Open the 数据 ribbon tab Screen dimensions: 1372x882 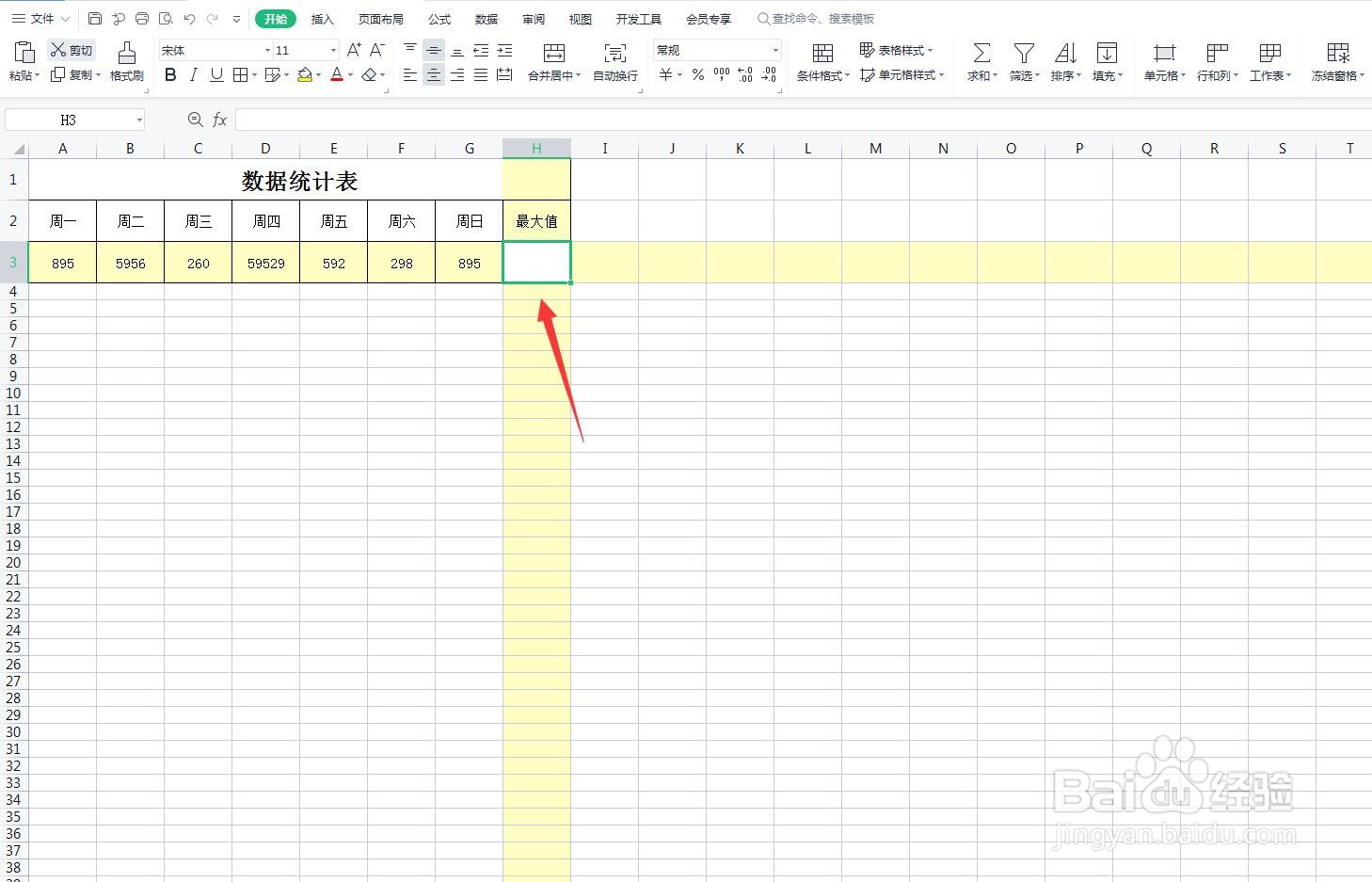point(486,18)
